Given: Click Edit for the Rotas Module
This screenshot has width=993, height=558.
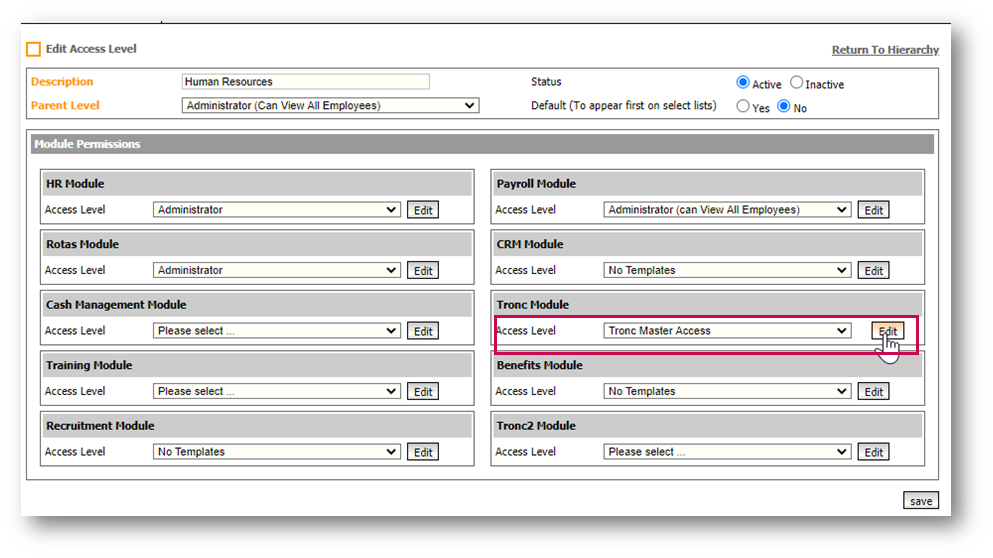Looking at the screenshot, I should pyautogui.click(x=423, y=270).
